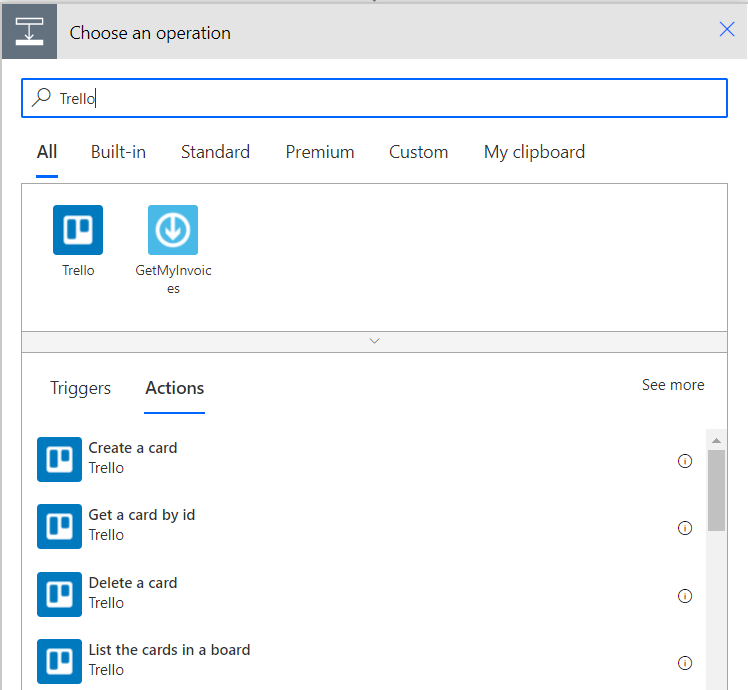Show info for Delete a card action
The image size is (748, 690).
pos(685,596)
